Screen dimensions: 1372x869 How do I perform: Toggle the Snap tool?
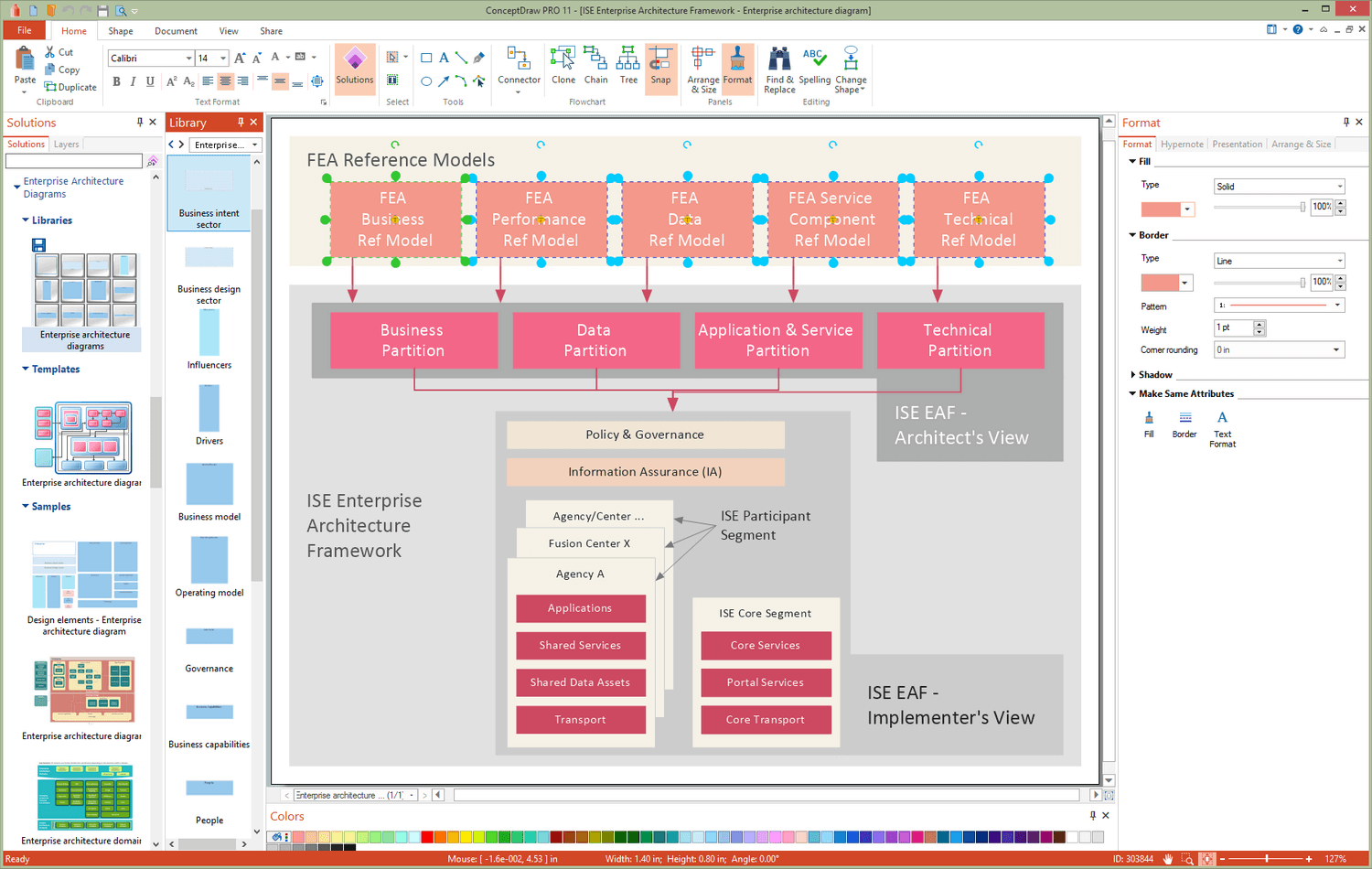click(x=660, y=66)
